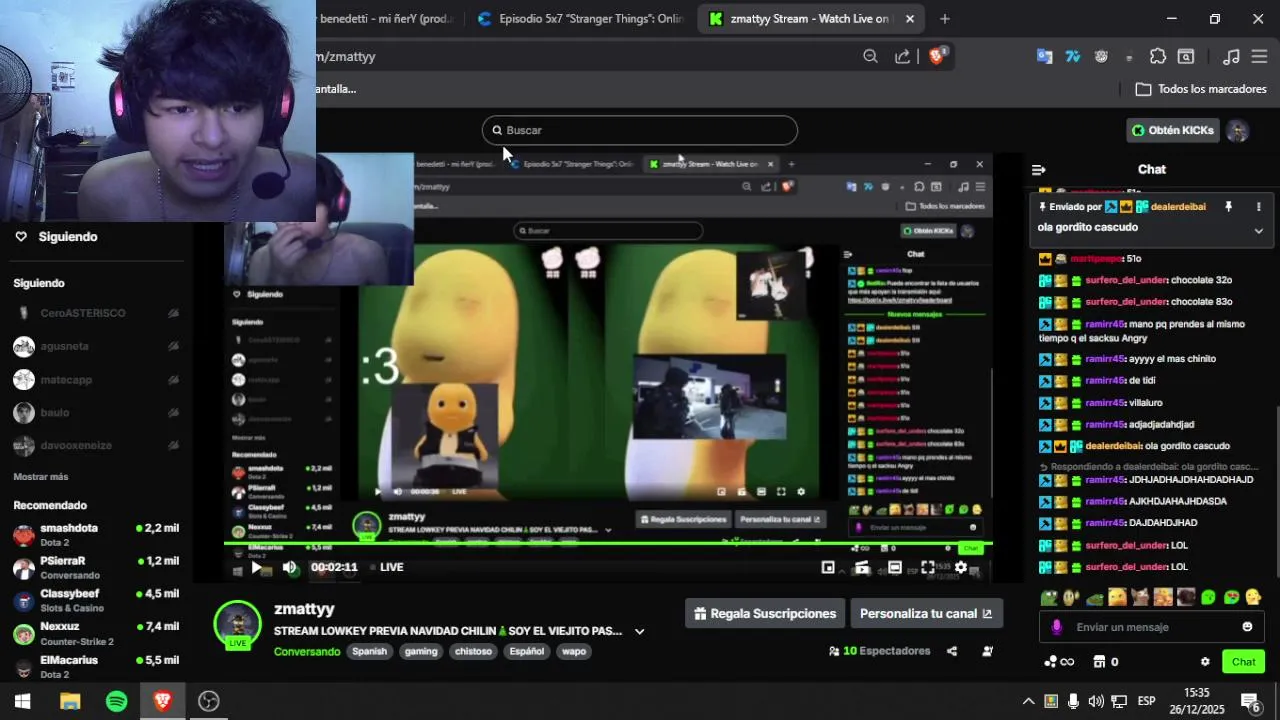Open pinned message options menu
This screenshot has height=720, width=1280.
point(1259,207)
